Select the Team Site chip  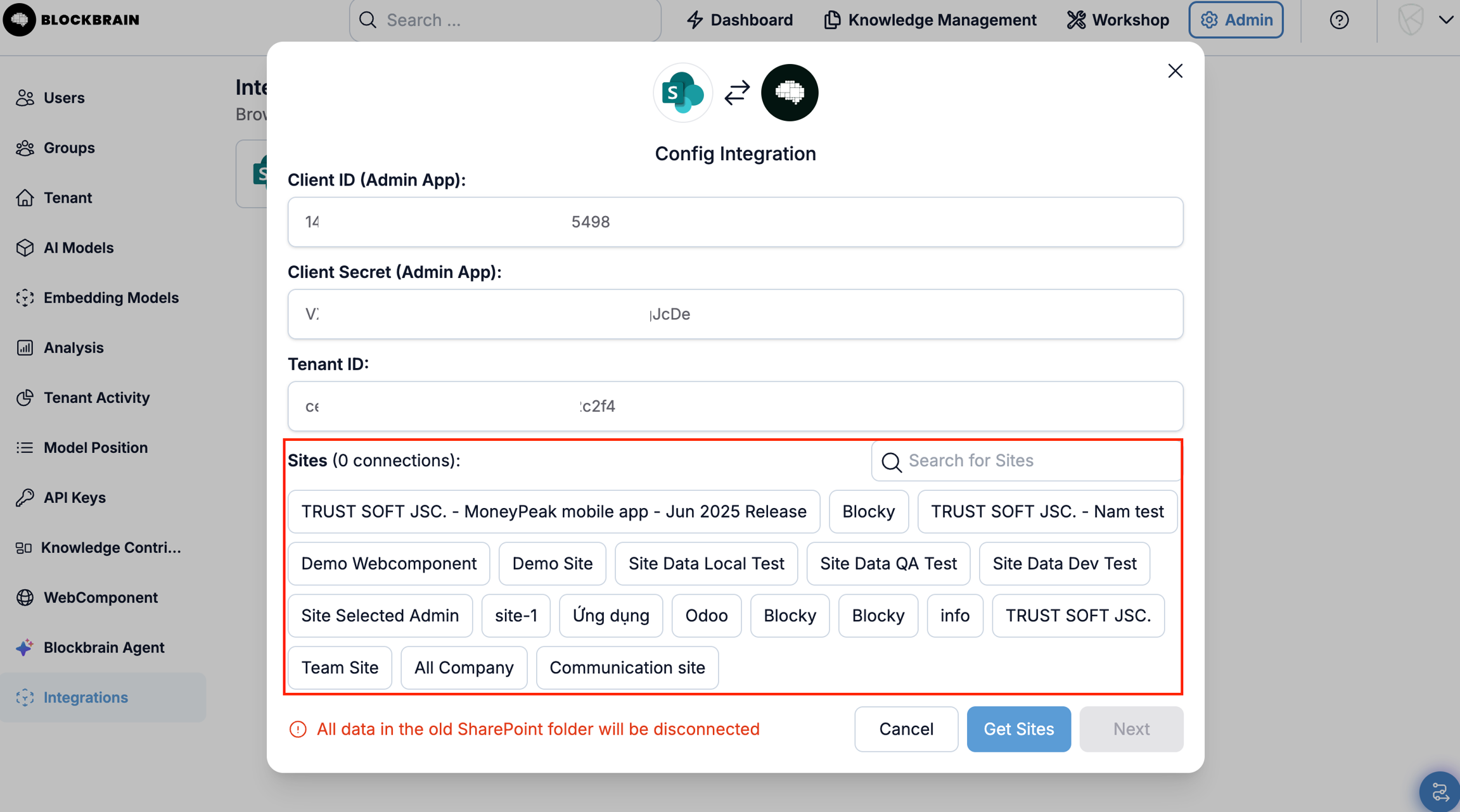click(x=340, y=668)
